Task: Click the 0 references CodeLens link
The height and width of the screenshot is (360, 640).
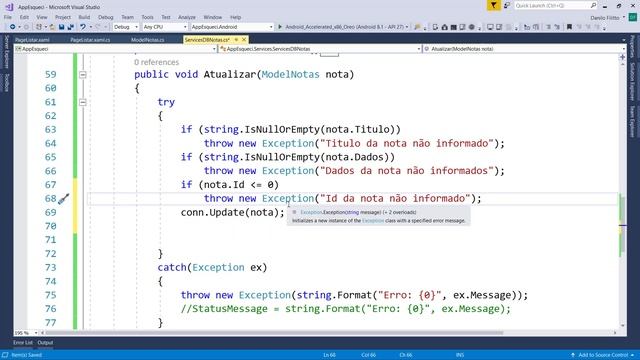Action: (x=156, y=62)
